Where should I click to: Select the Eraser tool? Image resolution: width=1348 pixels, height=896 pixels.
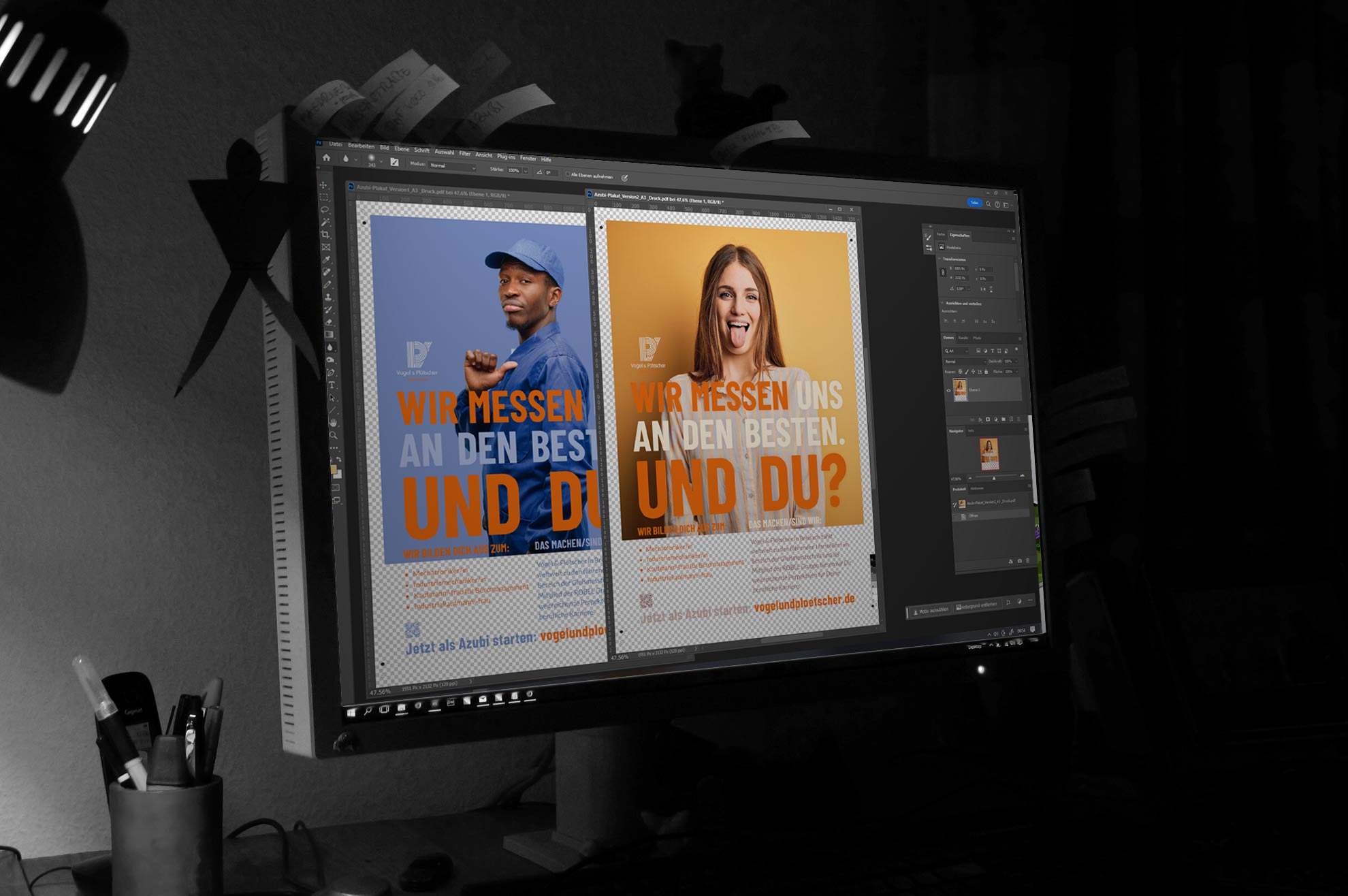[x=330, y=321]
